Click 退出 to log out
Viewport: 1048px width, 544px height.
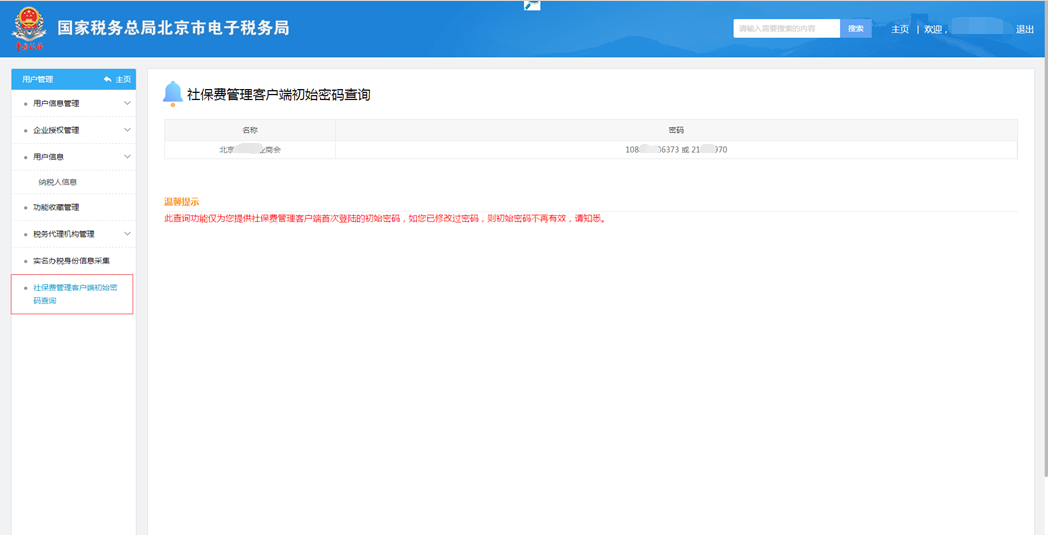pyautogui.click(x=1025, y=29)
